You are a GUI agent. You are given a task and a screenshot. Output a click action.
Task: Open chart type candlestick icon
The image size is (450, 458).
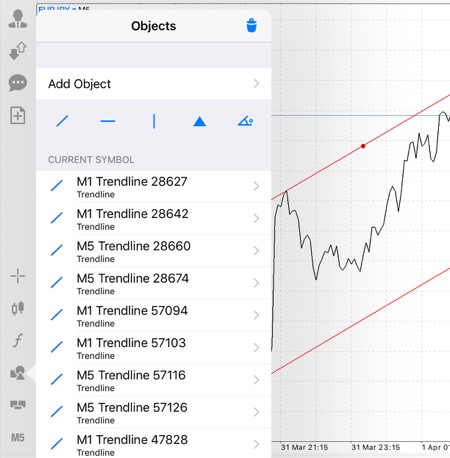[x=18, y=308]
